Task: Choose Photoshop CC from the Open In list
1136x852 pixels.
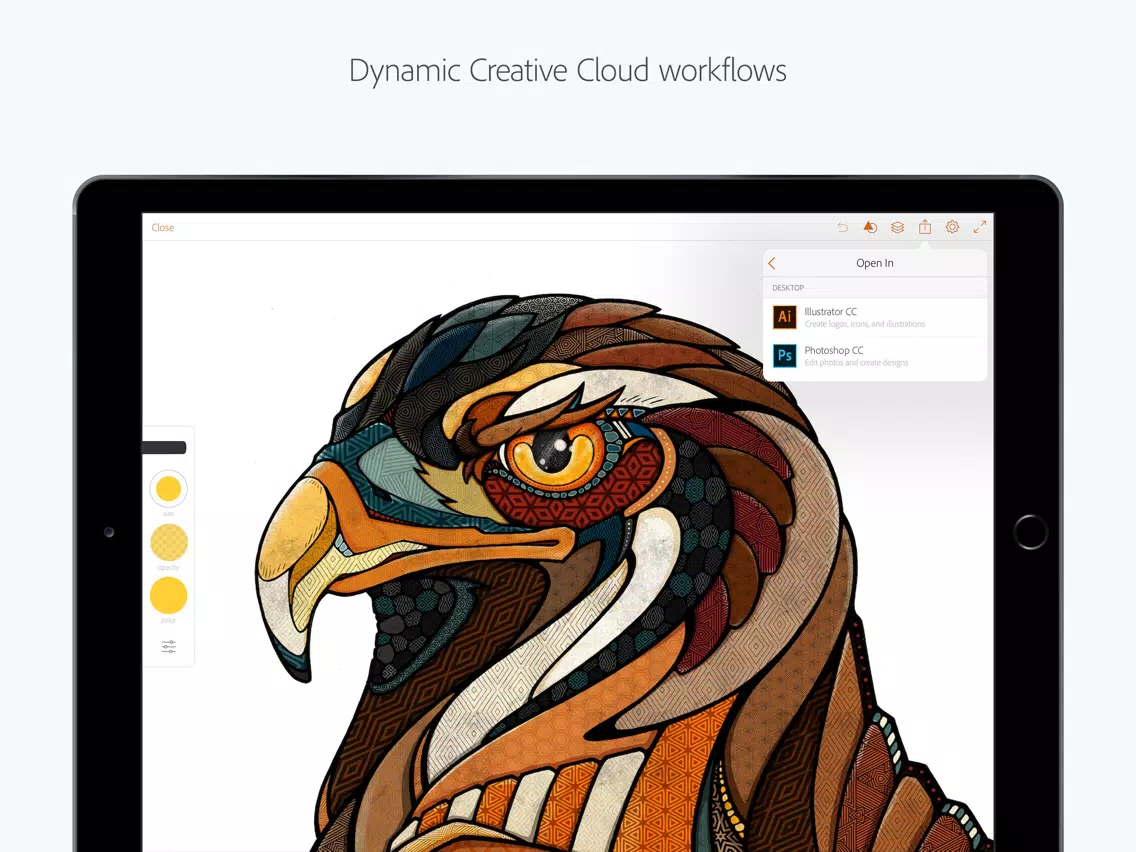Action: point(875,356)
